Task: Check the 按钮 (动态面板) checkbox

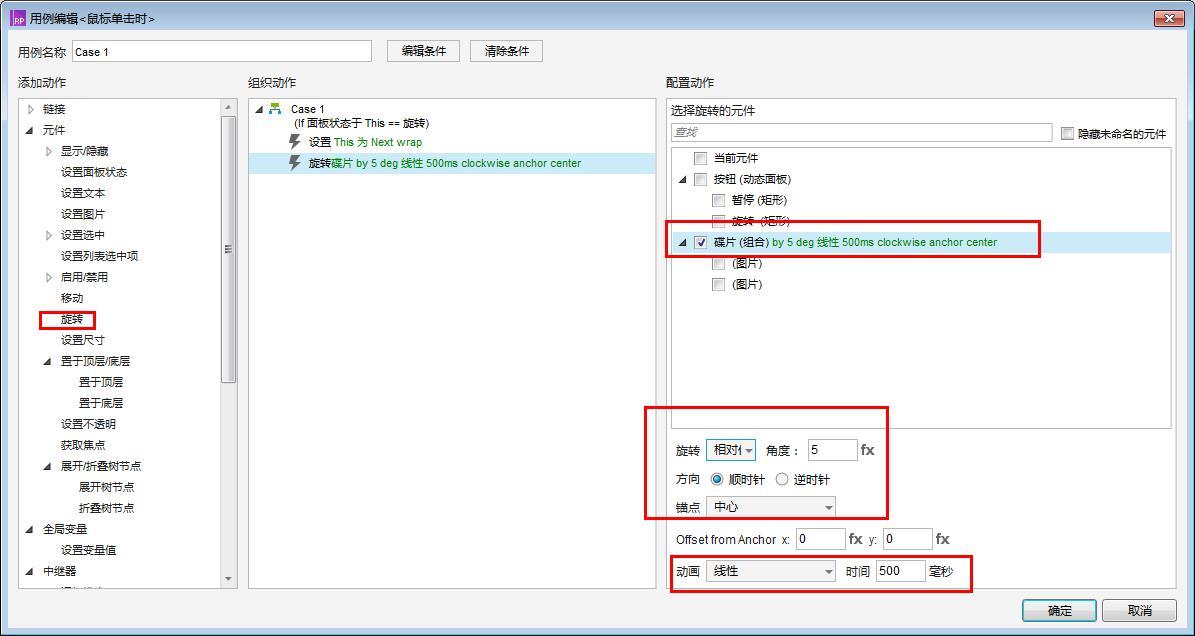Action: point(700,180)
